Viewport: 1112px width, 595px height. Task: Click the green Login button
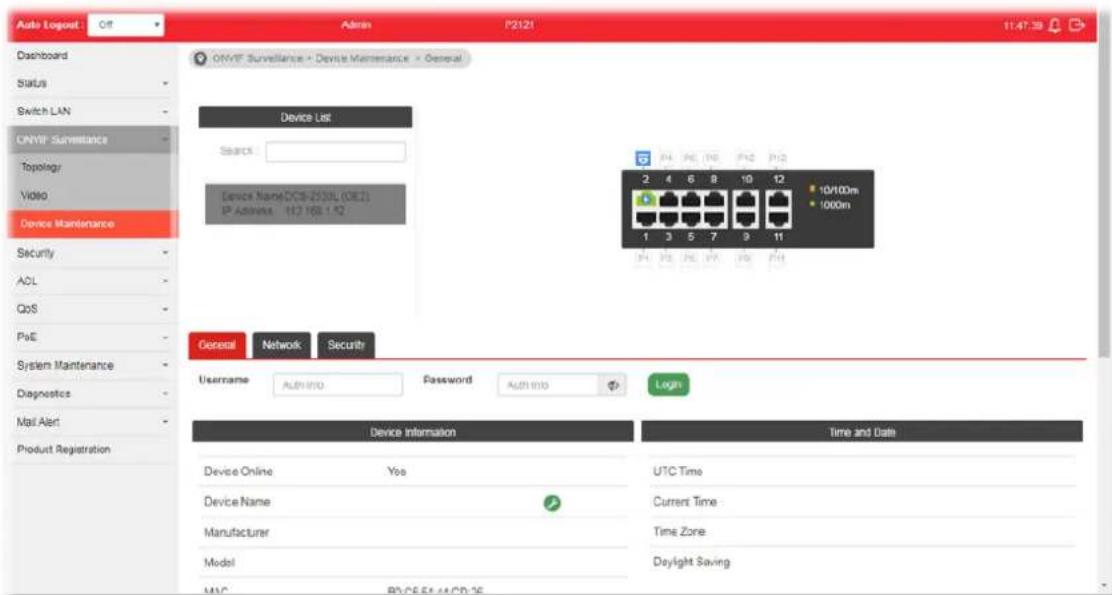(668, 384)
